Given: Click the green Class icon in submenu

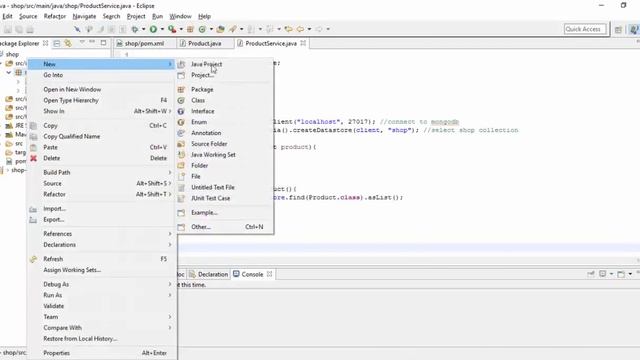Looking at the screenshot, I should click(181, 100).
